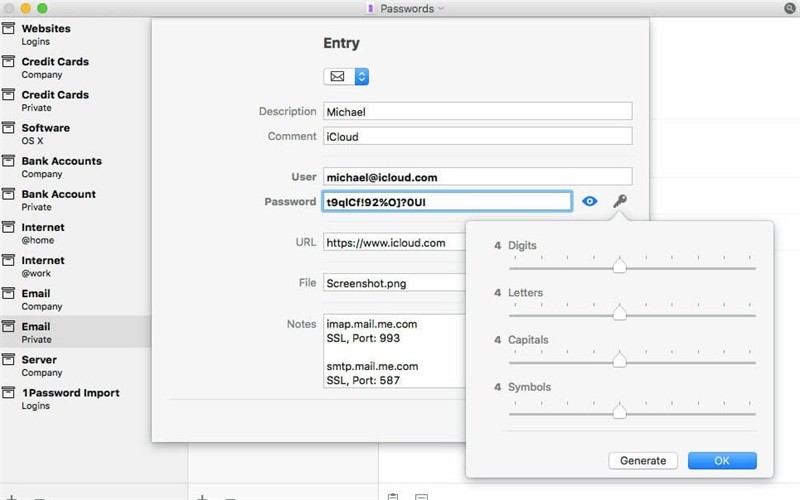Click the envelope icon in Entry

coord(337,77)
